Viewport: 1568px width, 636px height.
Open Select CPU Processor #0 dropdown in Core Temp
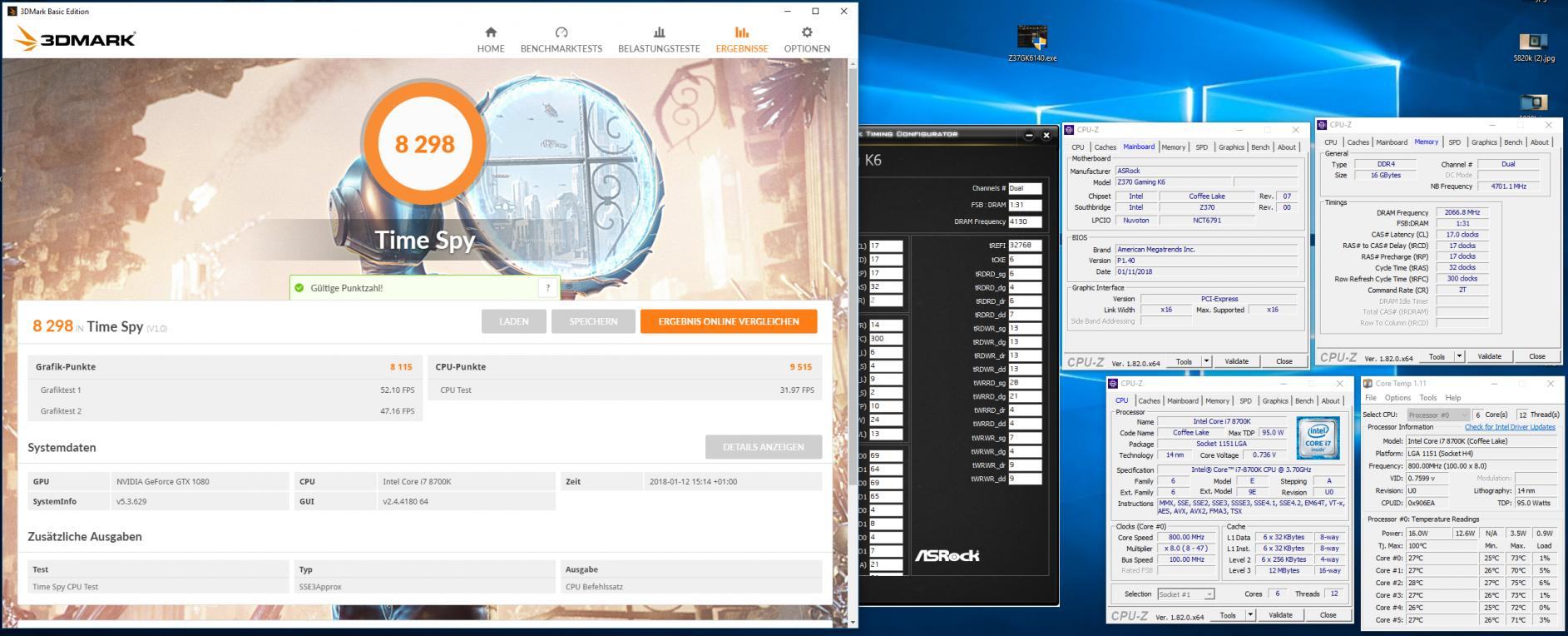coord(1437,415)
